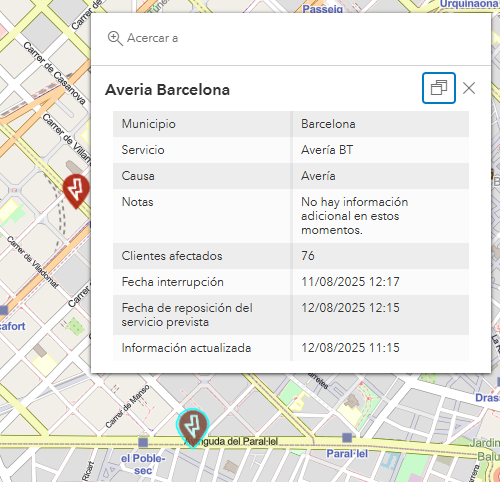Viewport: 500px width, 482px height.
Task: Select the red outage marker near Villarroel
Action: [76, 191]
